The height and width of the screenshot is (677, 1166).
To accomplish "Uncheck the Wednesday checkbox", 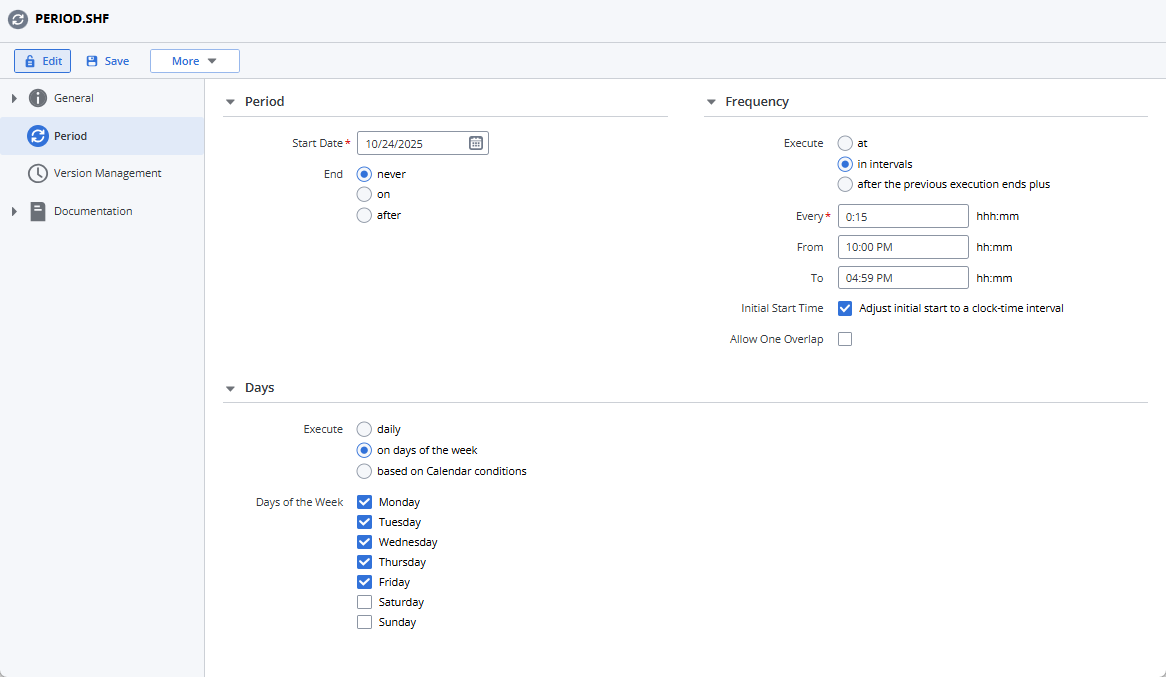I will (x=364, y=541).
